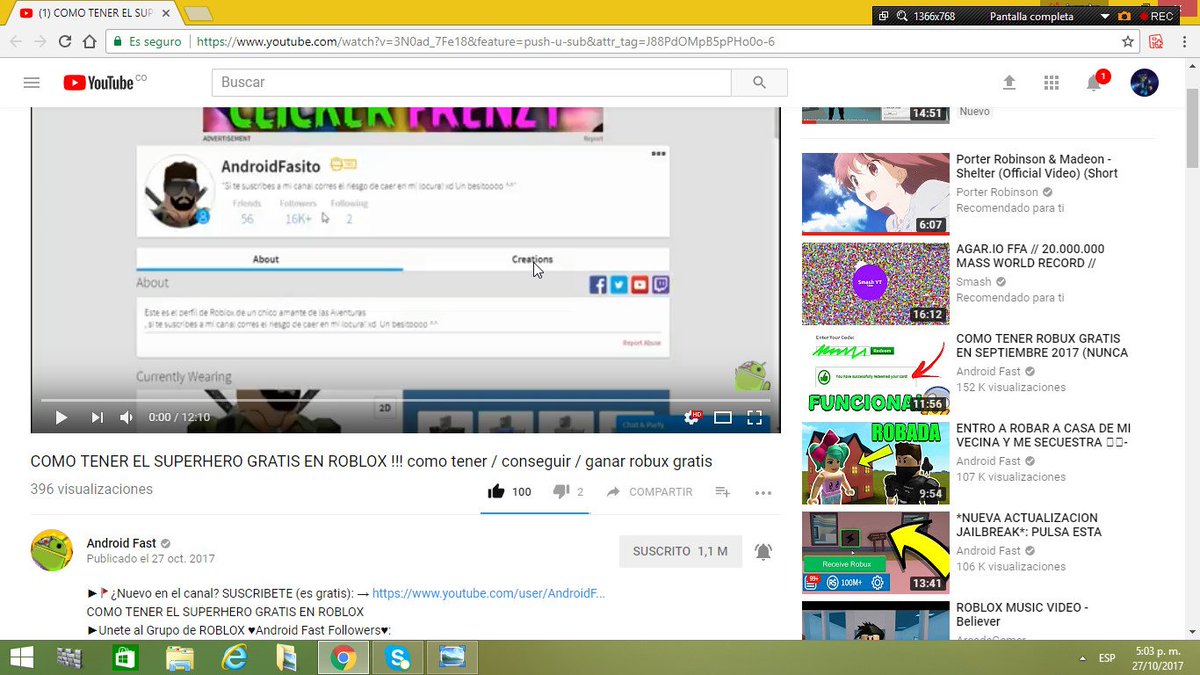This screenshot has height=675, width=1200.
Task: Open Windows Store from taskbar
Action: [x=124, y=658]
